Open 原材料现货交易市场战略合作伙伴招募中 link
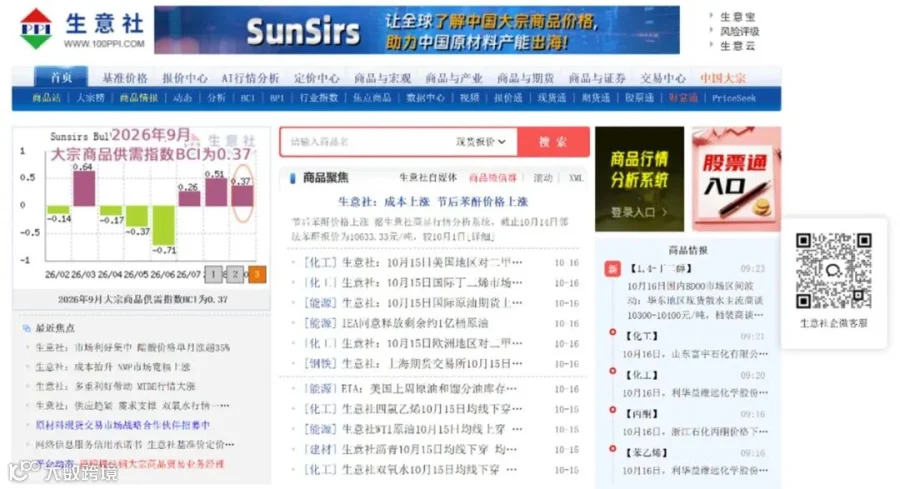This screenshot has height=489, width=900. 123,425
